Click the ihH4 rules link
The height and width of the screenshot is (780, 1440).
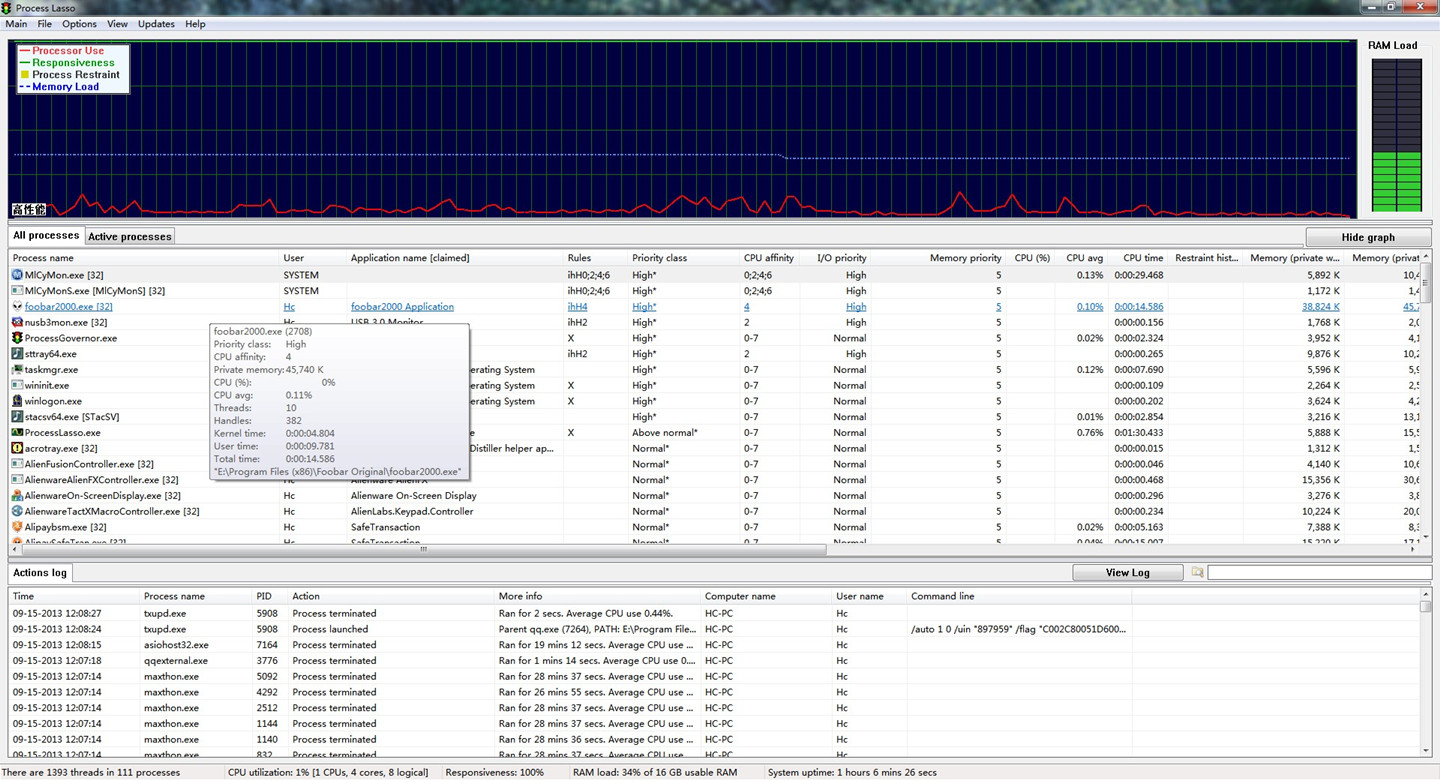click(x=577, y=307)
